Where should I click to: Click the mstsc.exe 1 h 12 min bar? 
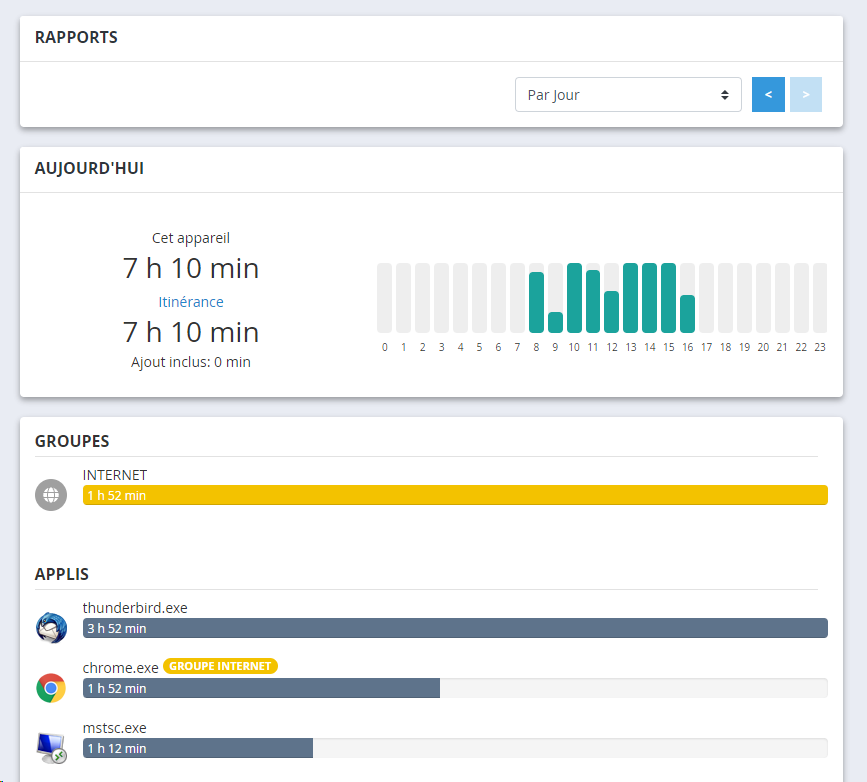(198, 748)
